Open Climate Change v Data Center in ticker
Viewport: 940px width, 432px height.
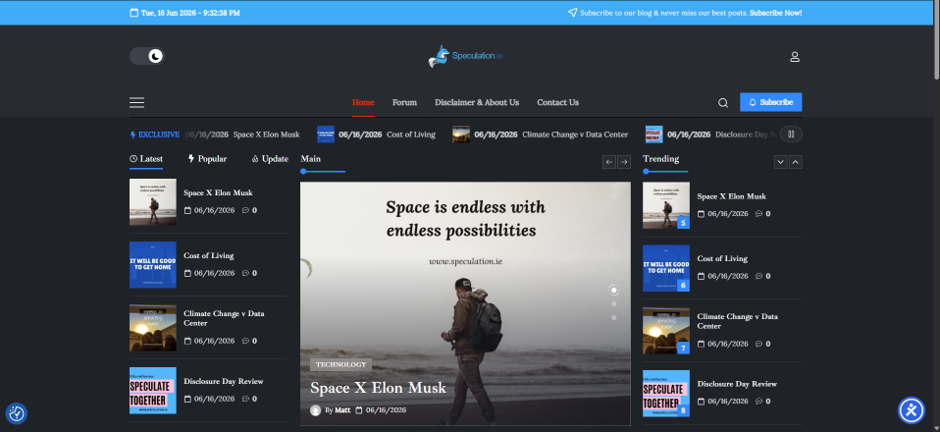[x=576, y=135]
